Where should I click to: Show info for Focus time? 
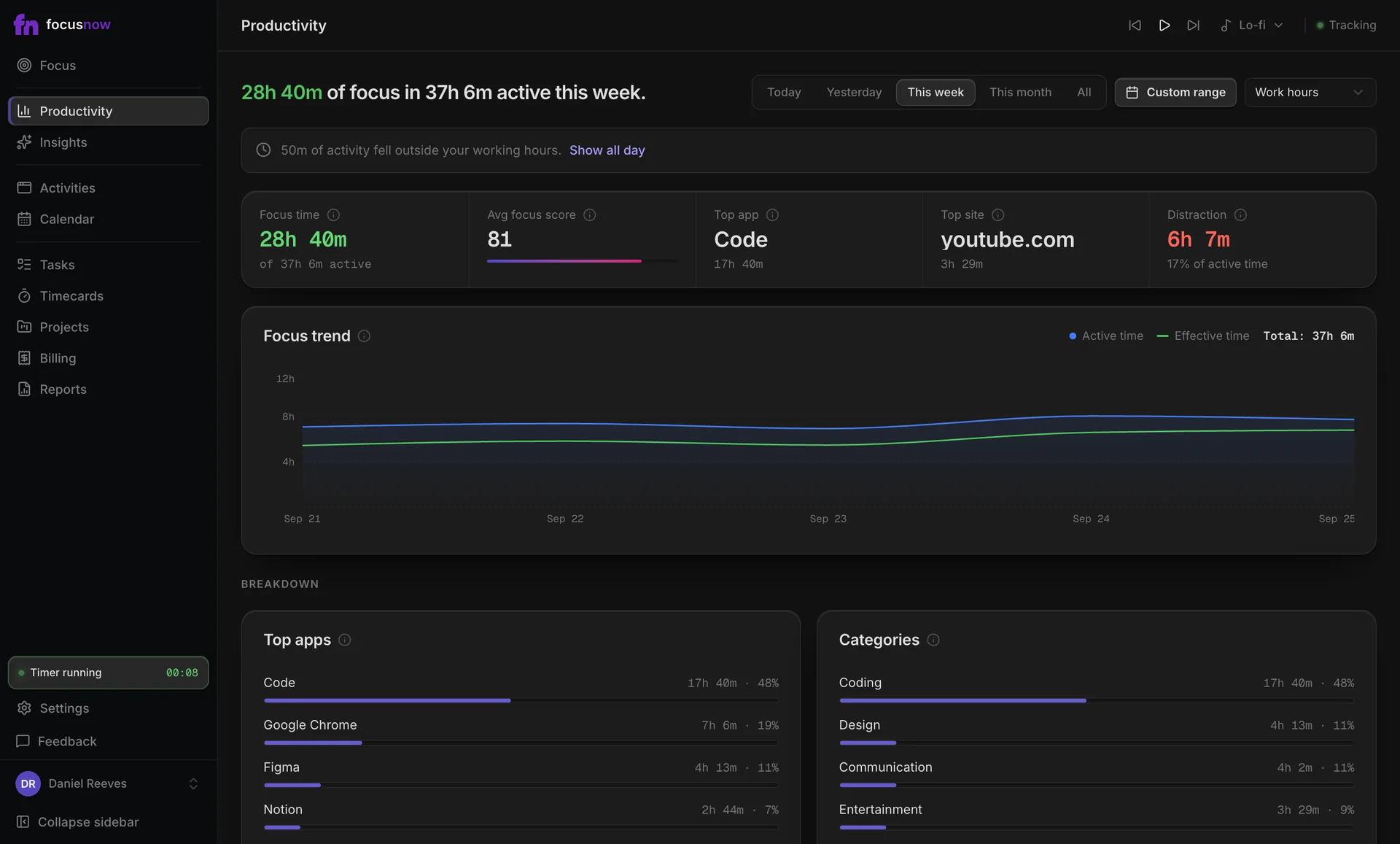pyautogui.click(x=333, y=215)
